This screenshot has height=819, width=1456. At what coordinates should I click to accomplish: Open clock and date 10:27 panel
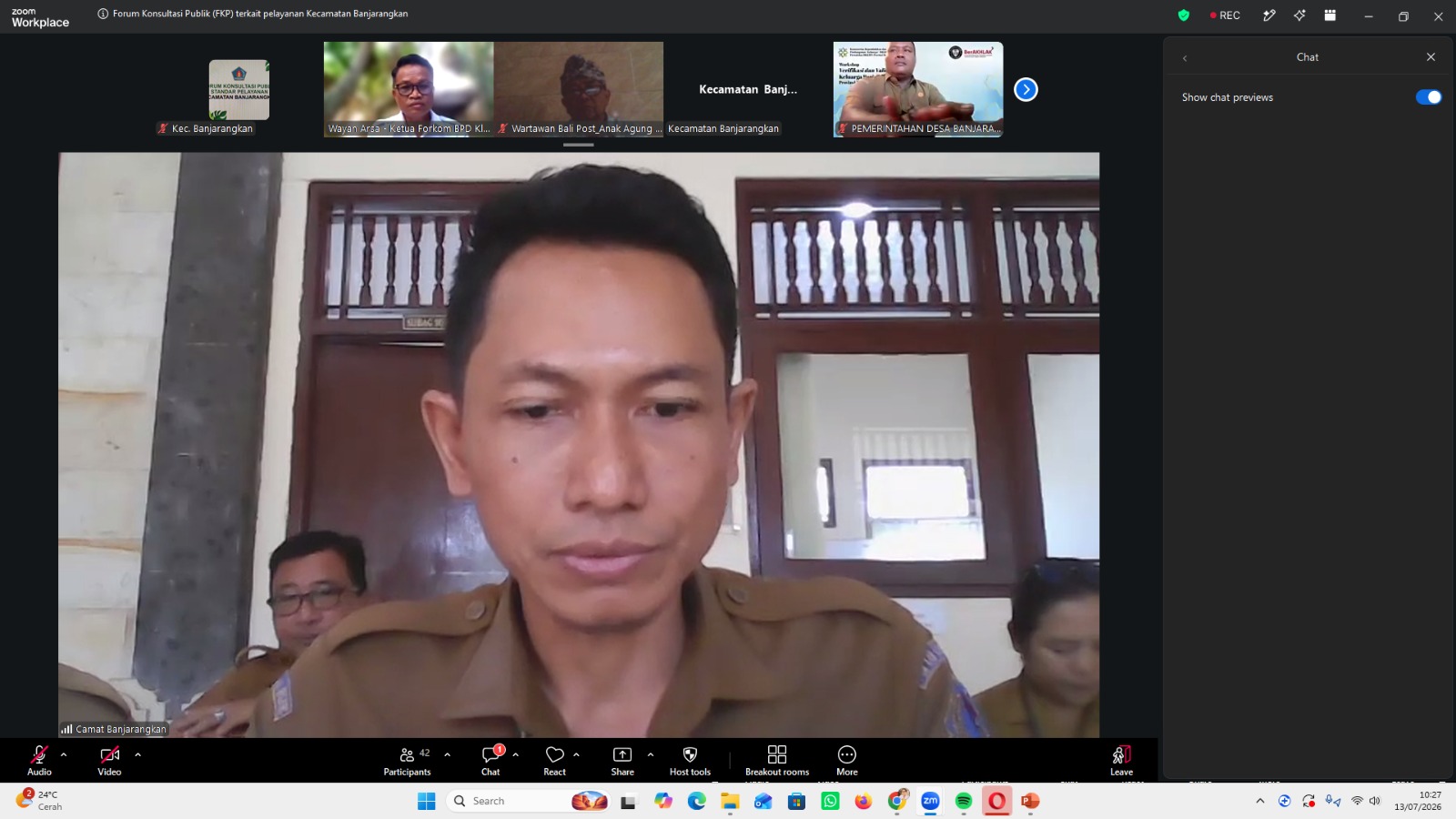pos(1418,801)
